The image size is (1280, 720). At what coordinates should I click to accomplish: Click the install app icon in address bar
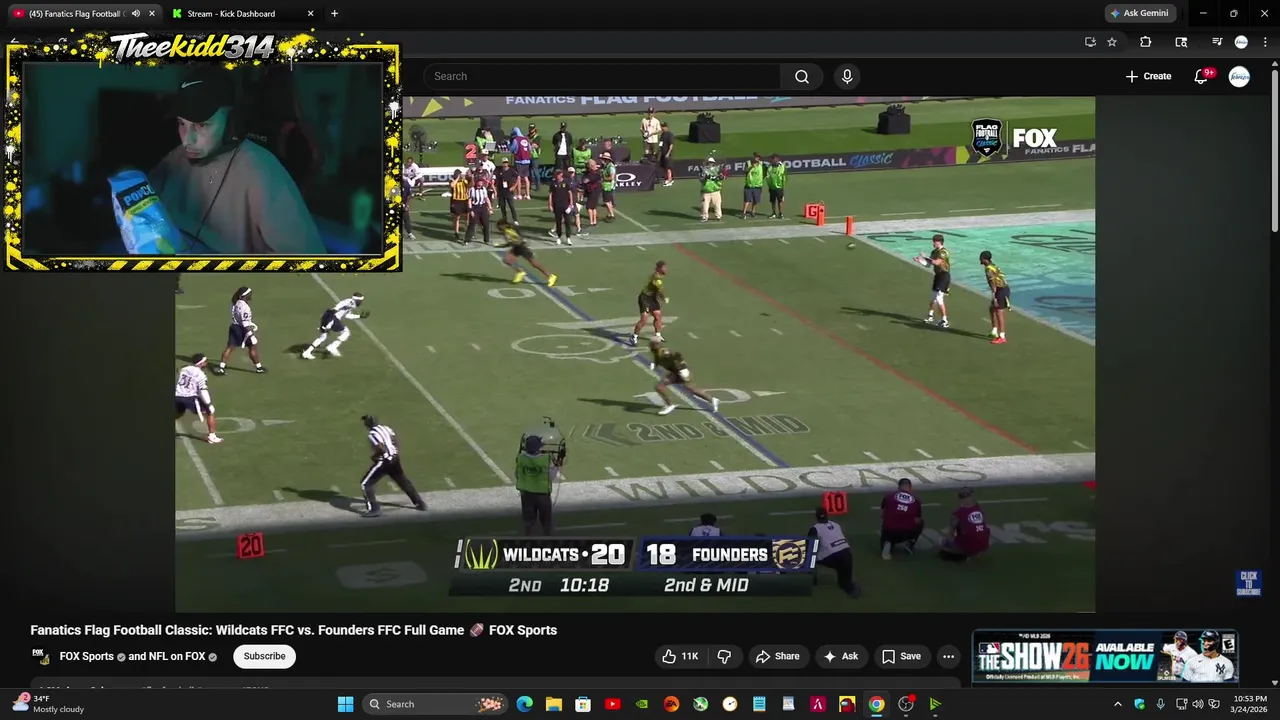[1090, 42]
